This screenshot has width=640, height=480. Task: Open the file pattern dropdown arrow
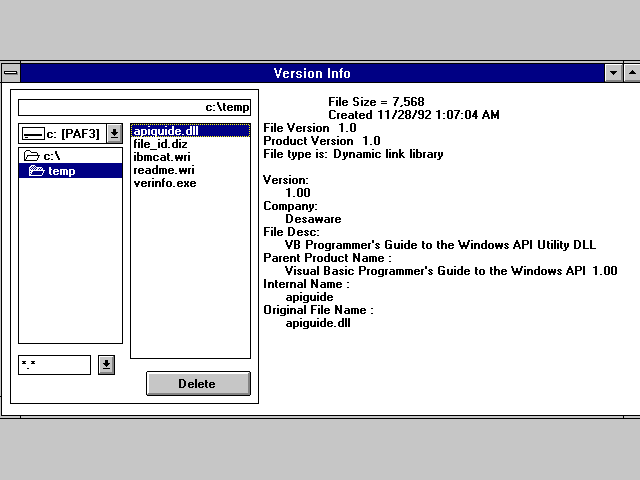tap(107, 365)
